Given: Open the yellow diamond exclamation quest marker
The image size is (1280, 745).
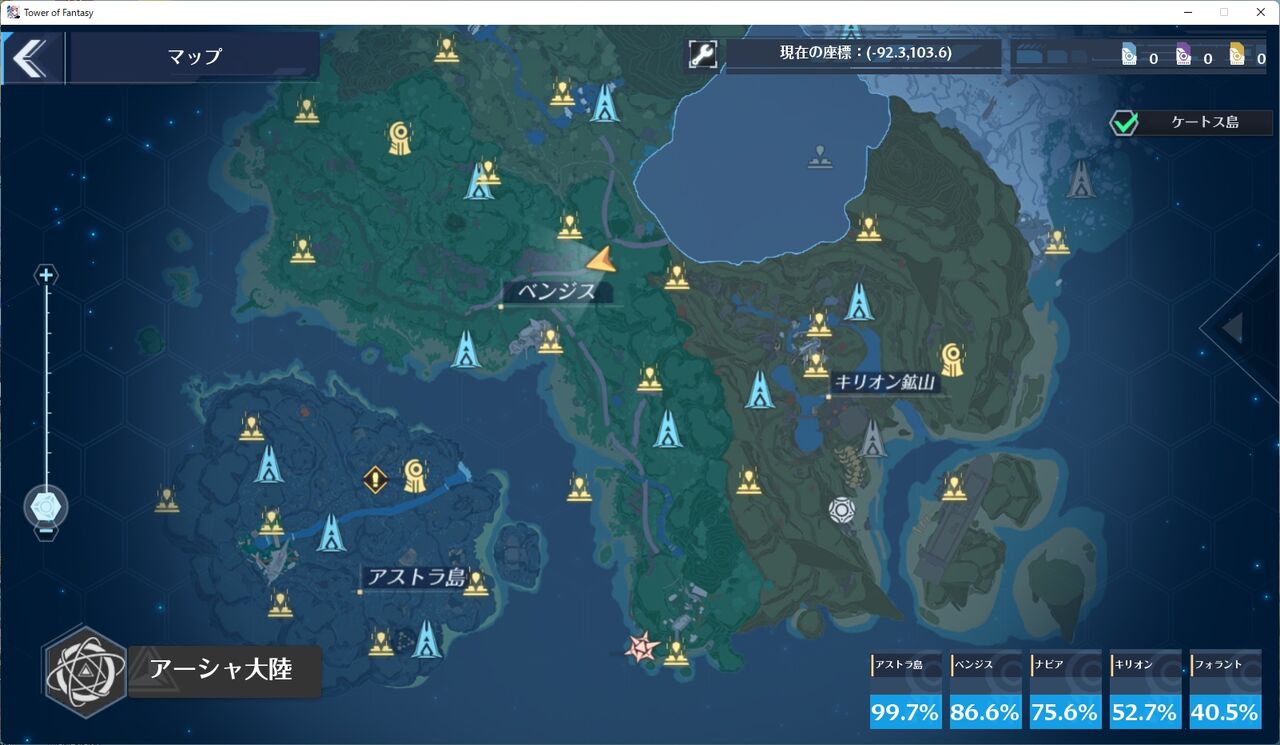Looking at the screenshot, I should pos(375,479).
